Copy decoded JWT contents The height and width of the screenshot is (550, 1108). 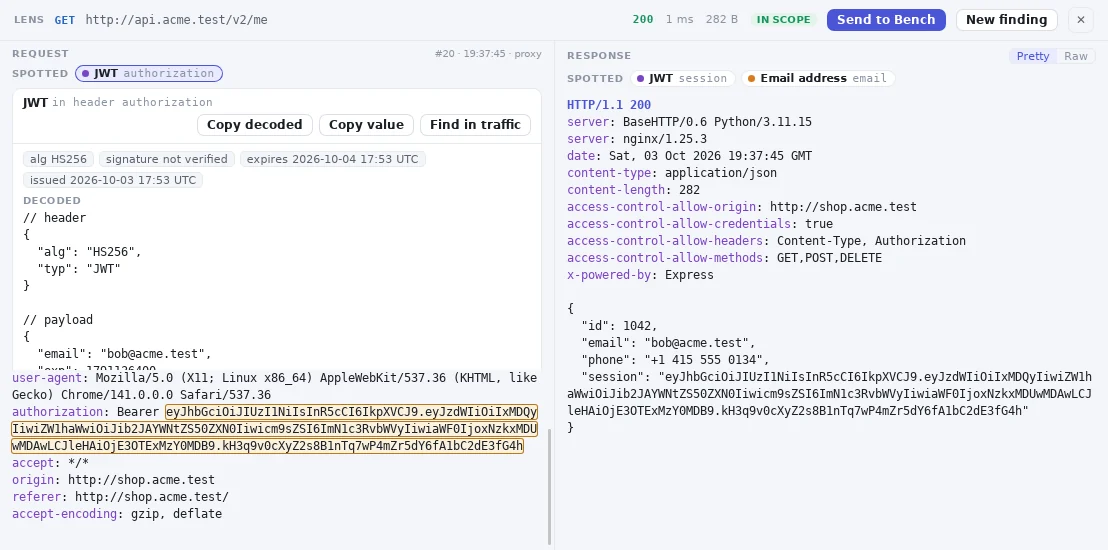click(254, 125)
